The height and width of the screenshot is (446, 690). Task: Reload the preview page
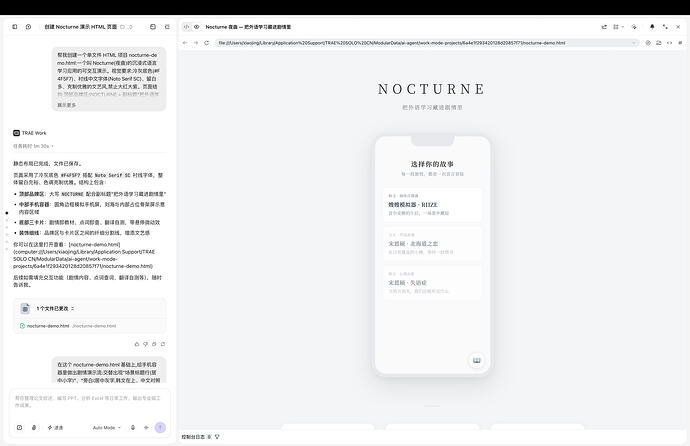click(x=206, y=43)
